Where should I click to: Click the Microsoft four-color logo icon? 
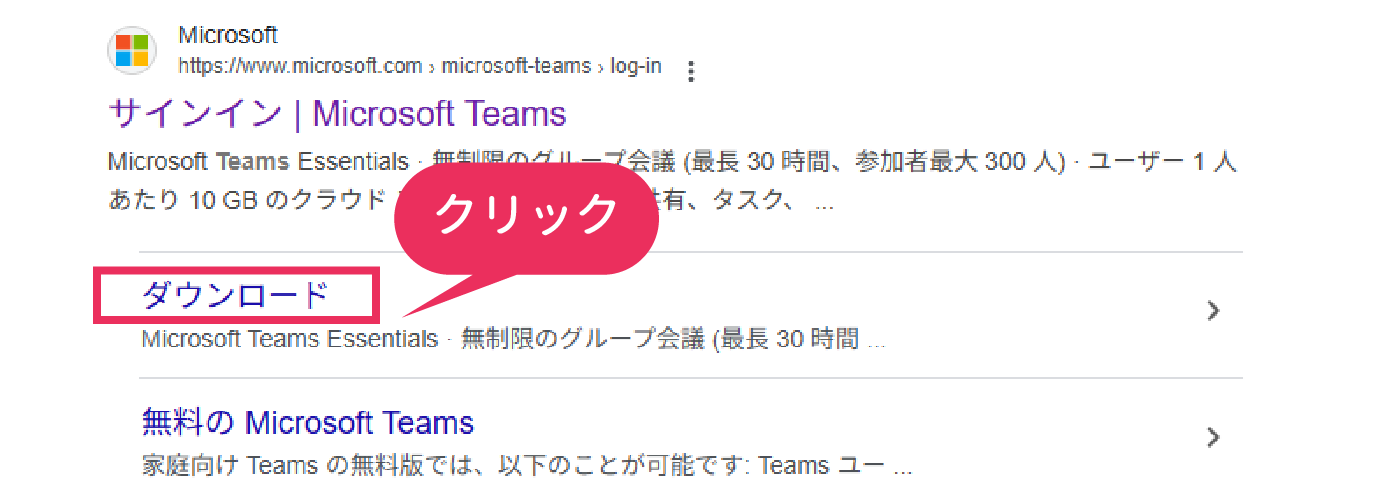(132, 50)
